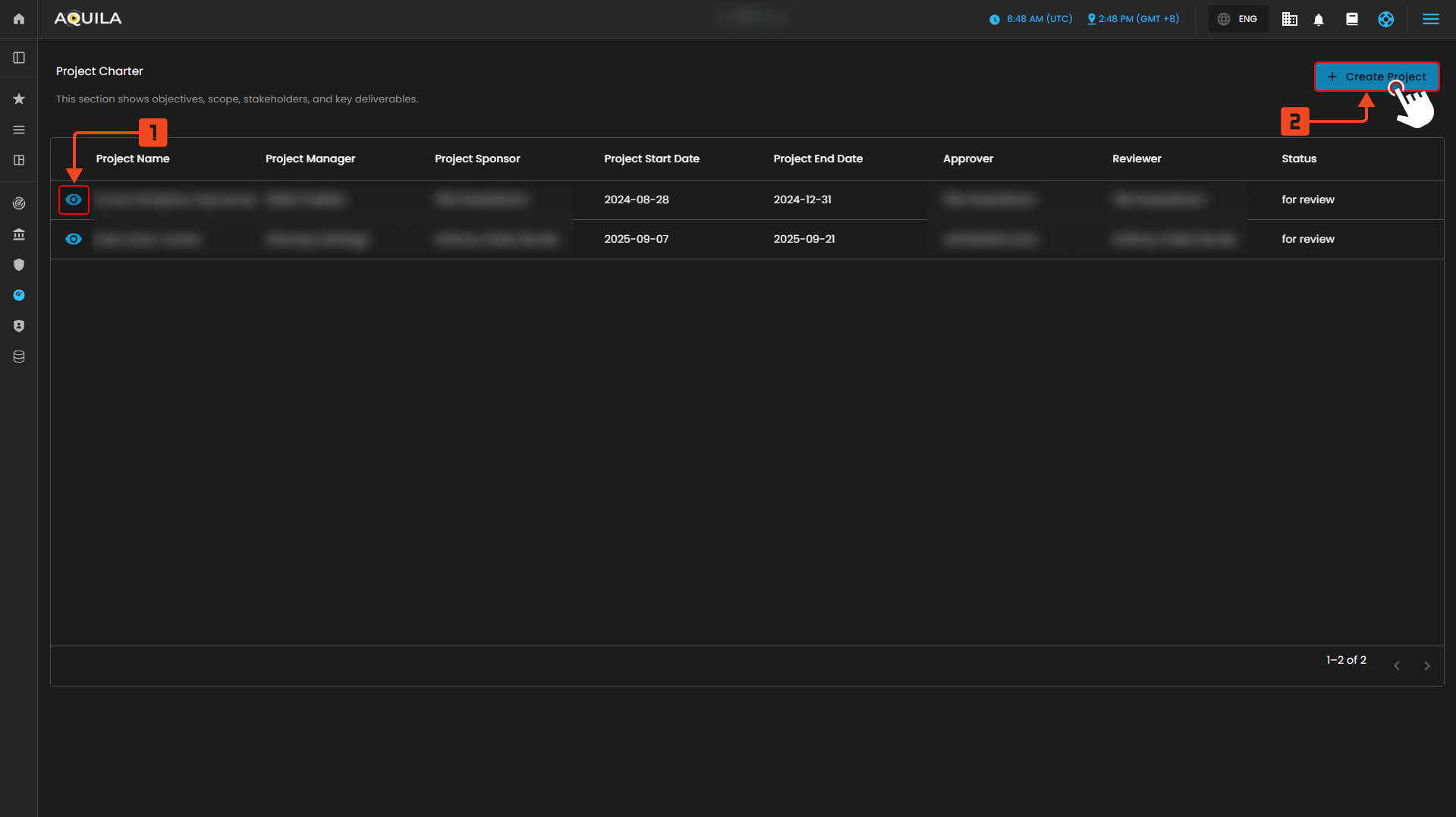
Task: Click the radar icon in the sidebar
Action: [19, 203]
